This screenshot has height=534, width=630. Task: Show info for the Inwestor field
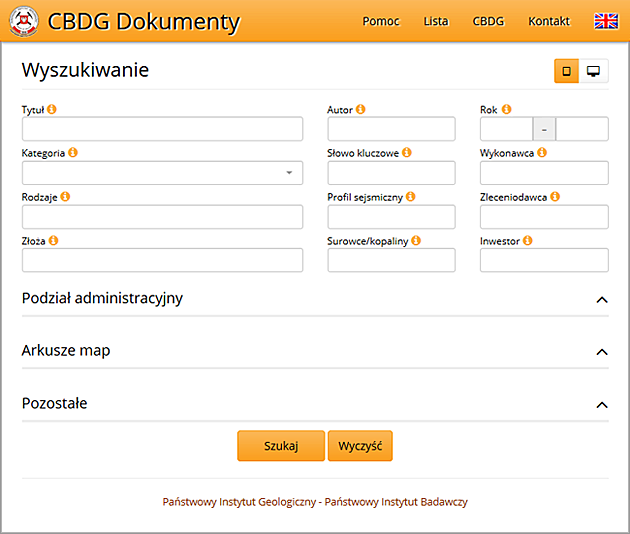[x=528, y=240]
